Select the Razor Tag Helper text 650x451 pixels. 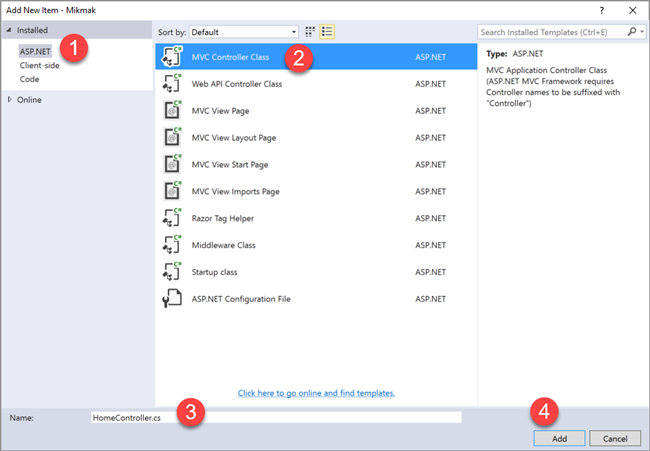pos(223,218)
